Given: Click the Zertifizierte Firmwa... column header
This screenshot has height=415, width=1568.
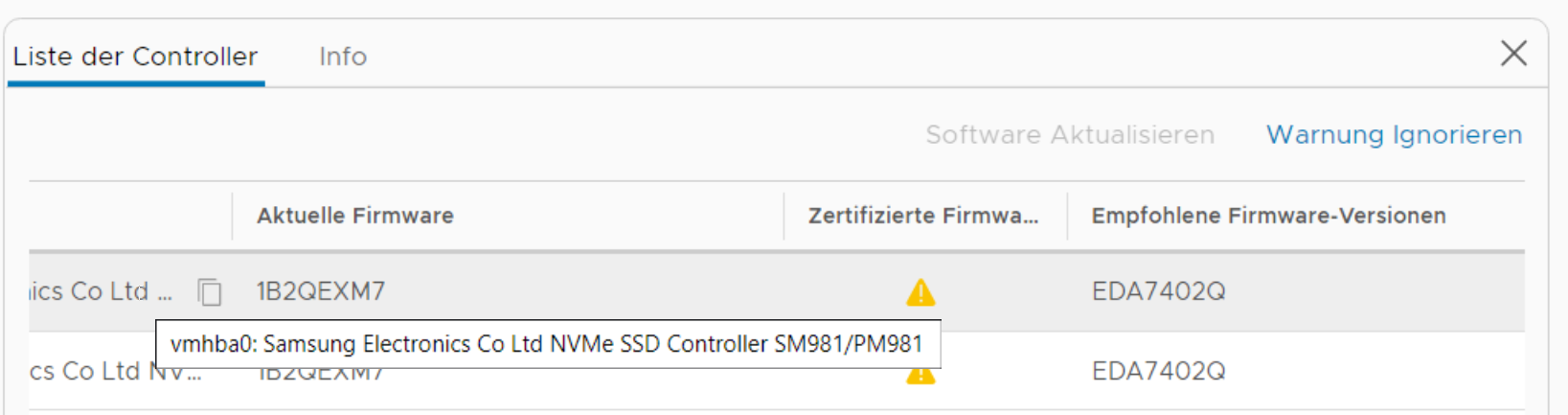Looking at the screenshot, I should point(922,216).
